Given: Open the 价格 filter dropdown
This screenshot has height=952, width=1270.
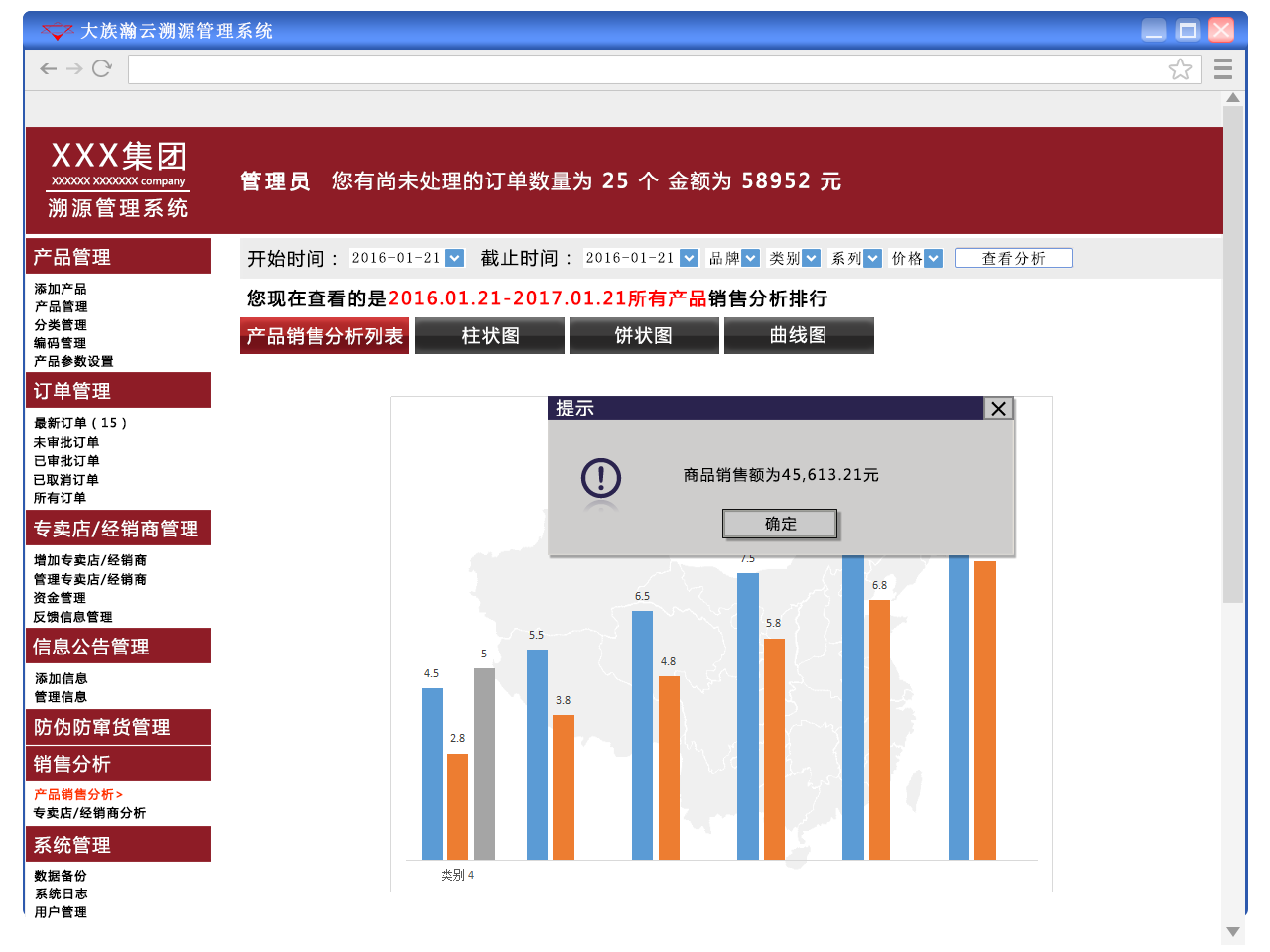Looking at the screenshot, I should click(933, 258).
